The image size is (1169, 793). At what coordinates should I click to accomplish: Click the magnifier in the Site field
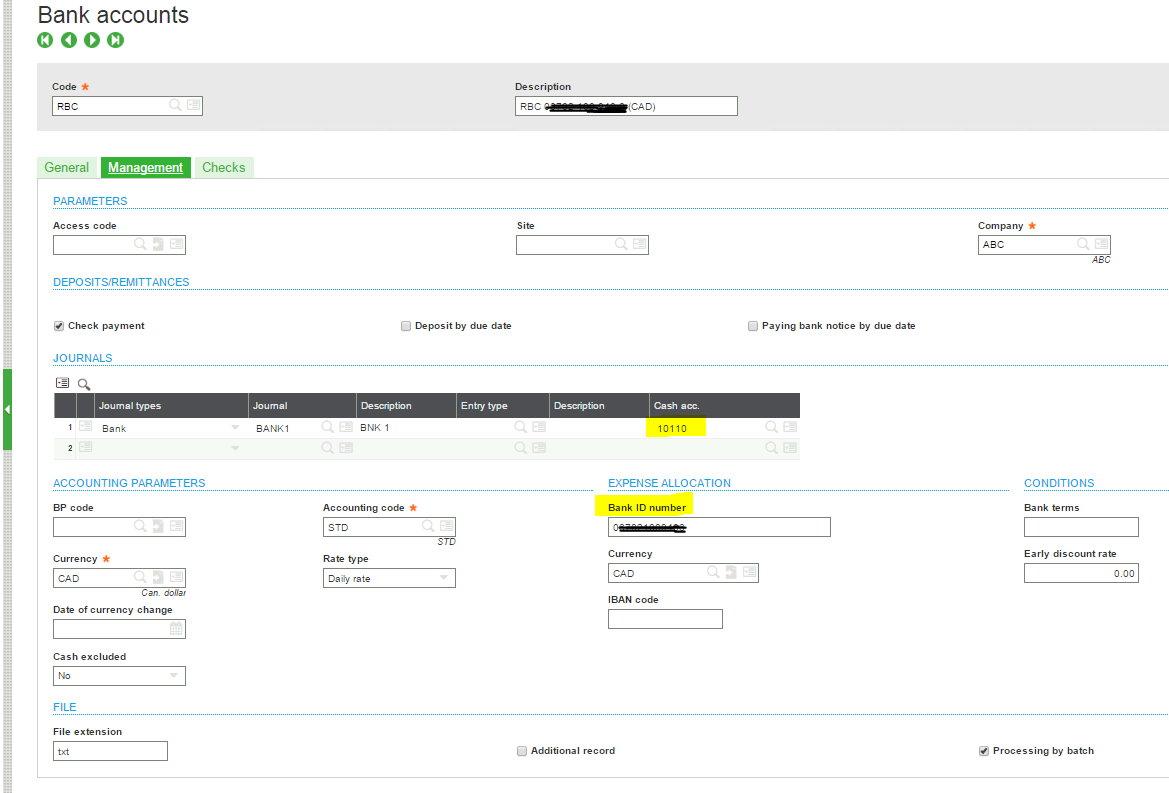point(621,244)
